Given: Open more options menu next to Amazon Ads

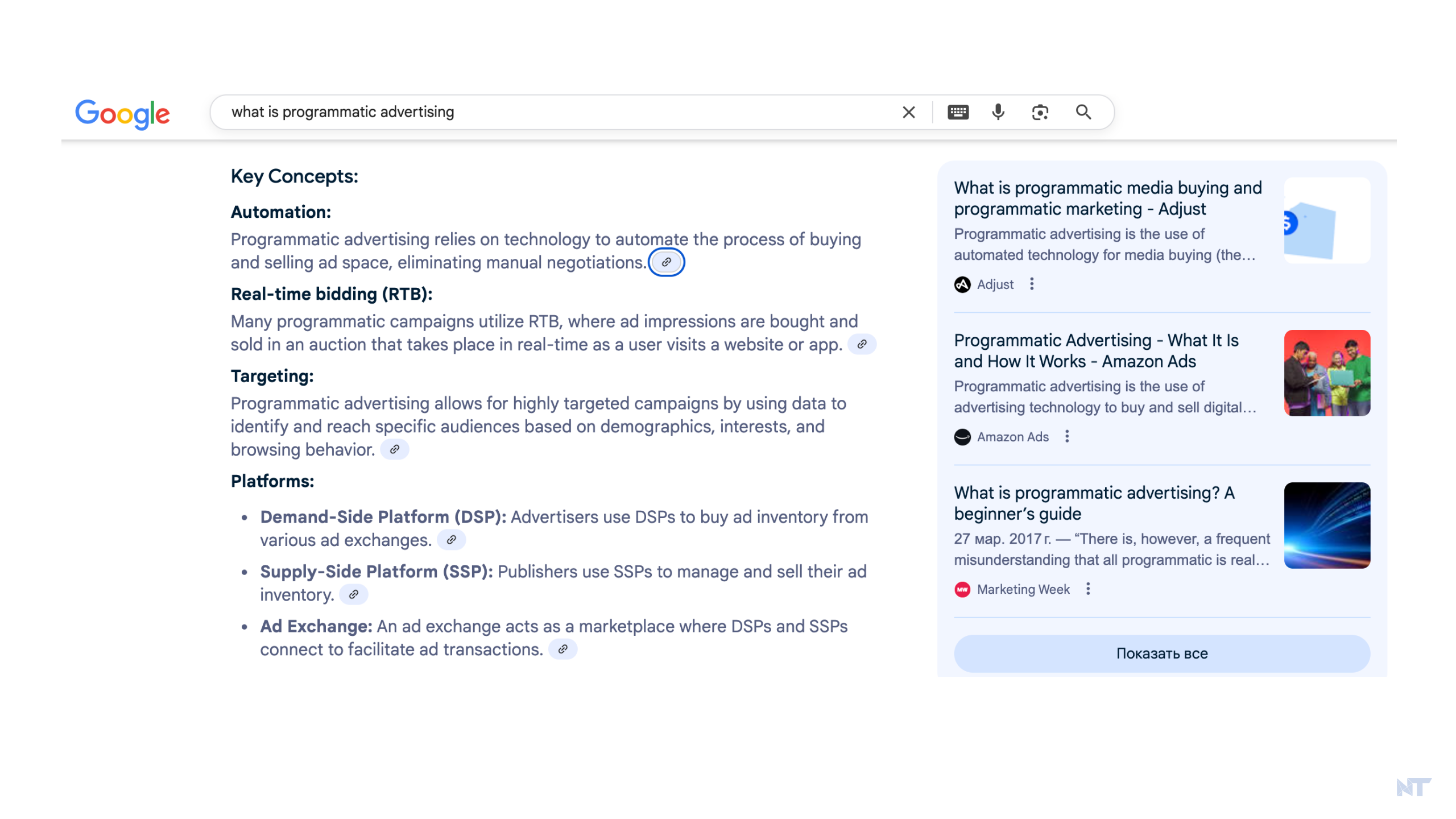Looking at the screenshot, I should pyautogui.click(x=1067, y=436).
